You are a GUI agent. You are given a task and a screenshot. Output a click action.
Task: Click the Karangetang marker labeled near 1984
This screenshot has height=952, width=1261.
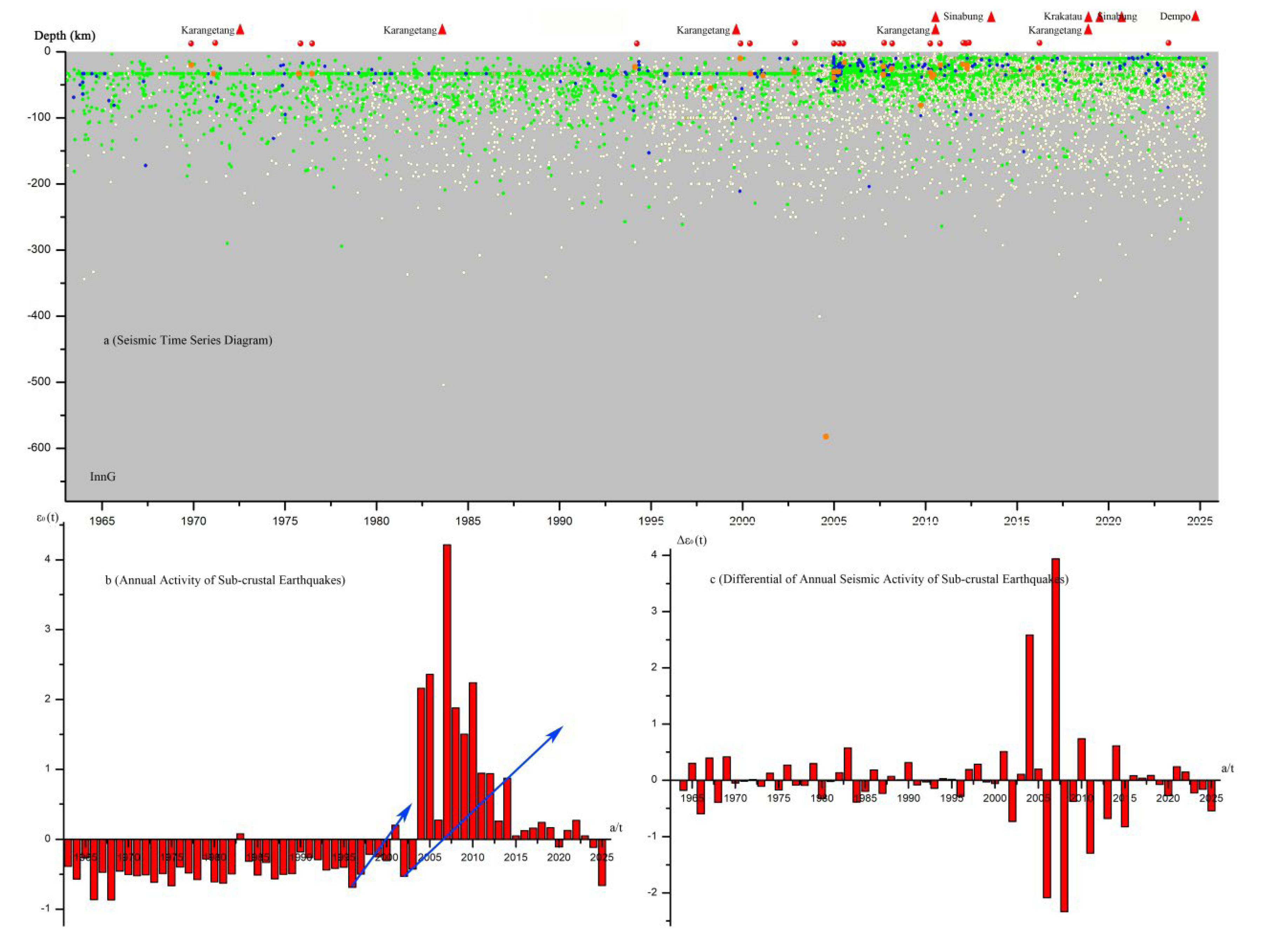coord(443,30)
